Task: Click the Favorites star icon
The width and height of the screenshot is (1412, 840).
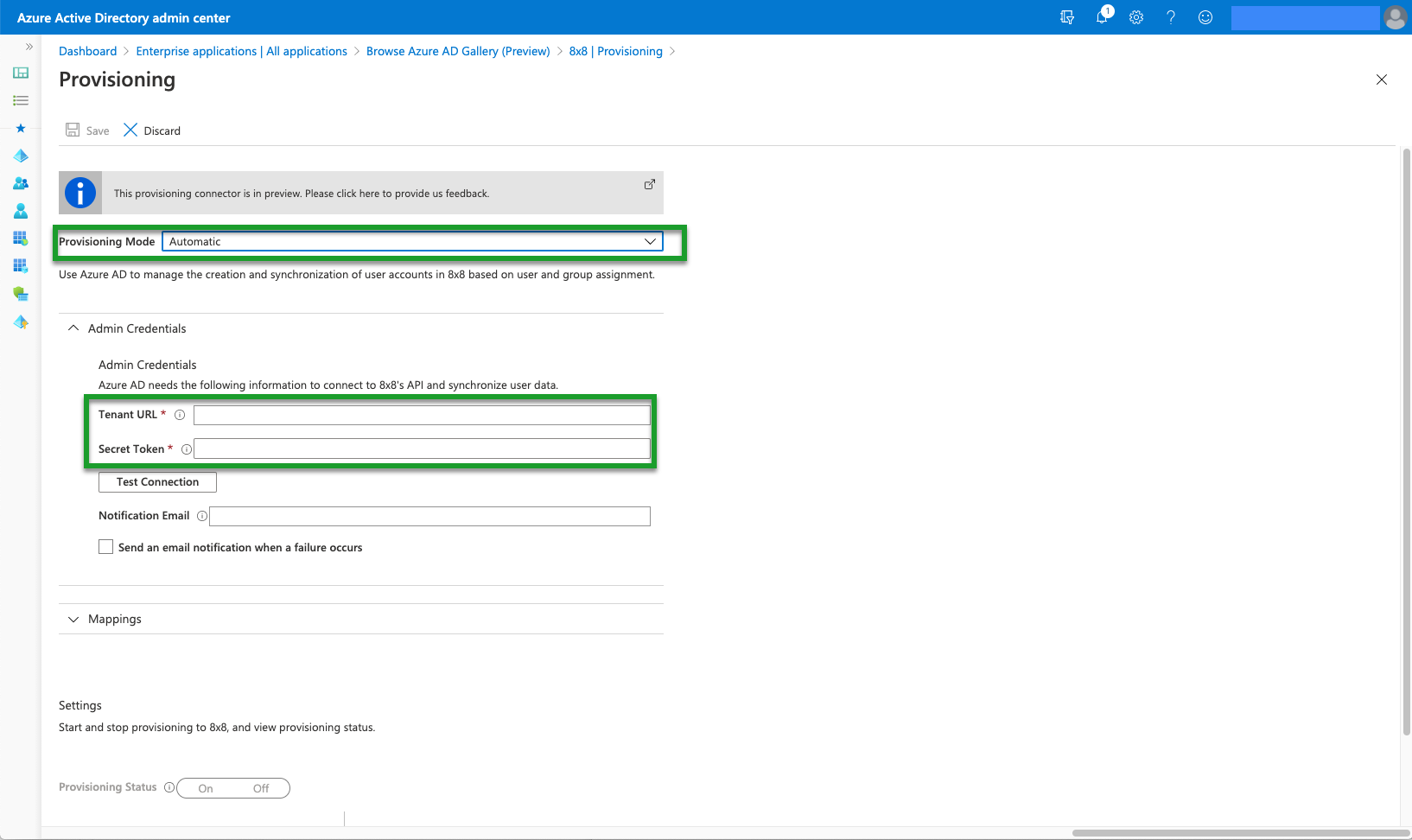Action: click(21, 128)
